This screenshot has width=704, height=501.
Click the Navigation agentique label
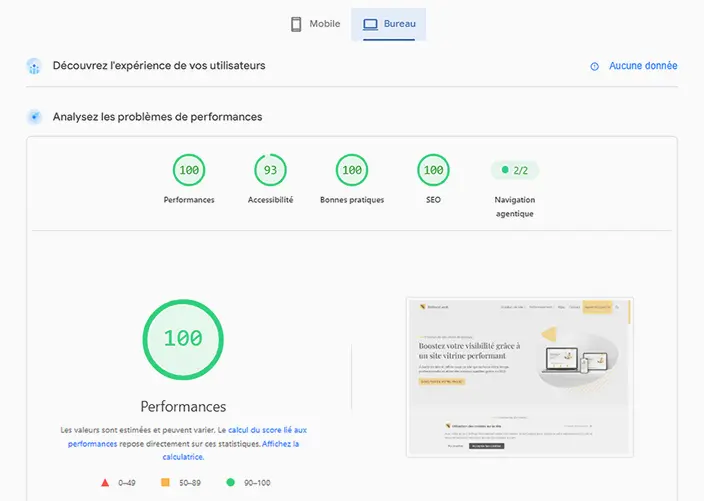(x=515, y=207)
